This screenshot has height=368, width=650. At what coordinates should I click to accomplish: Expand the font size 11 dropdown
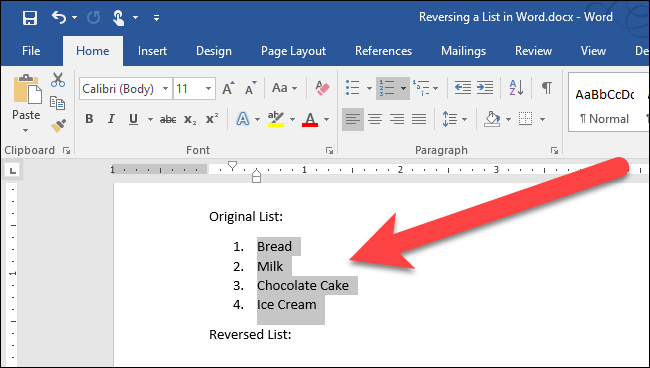pos(209,89)
